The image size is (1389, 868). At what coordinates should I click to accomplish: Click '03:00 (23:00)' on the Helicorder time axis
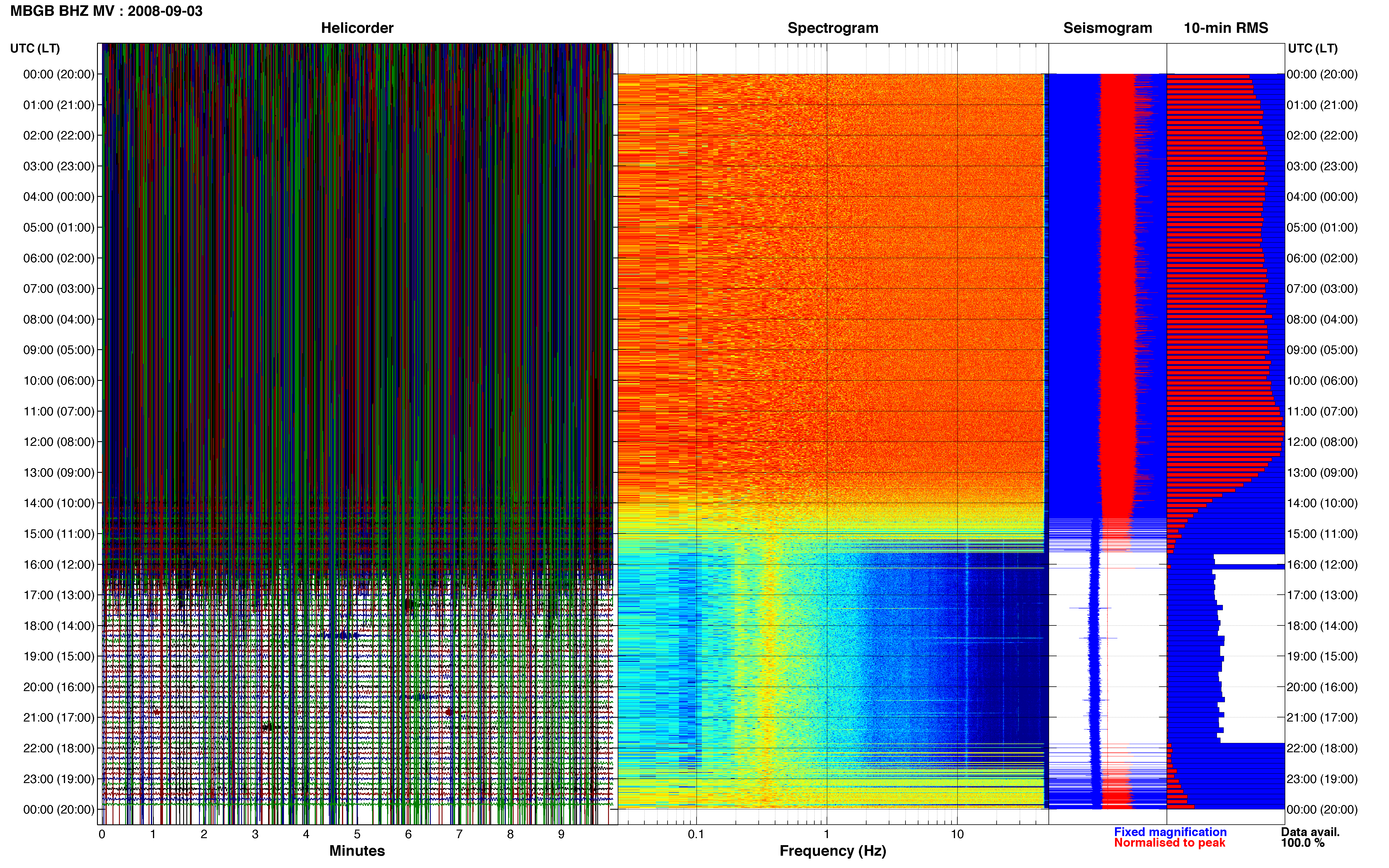tap(59, 166)
